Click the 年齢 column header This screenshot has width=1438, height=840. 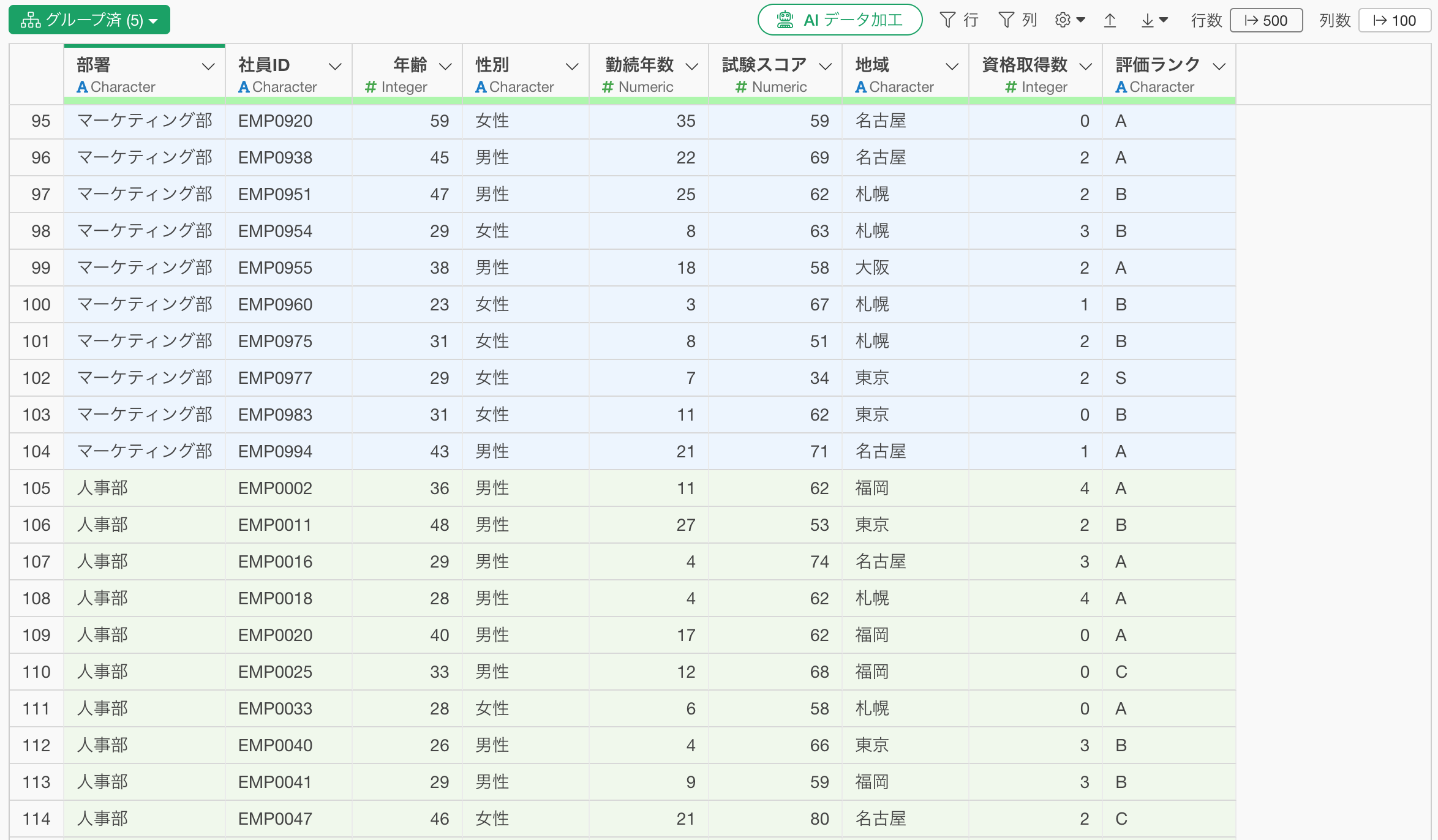(x=409, y=65)
